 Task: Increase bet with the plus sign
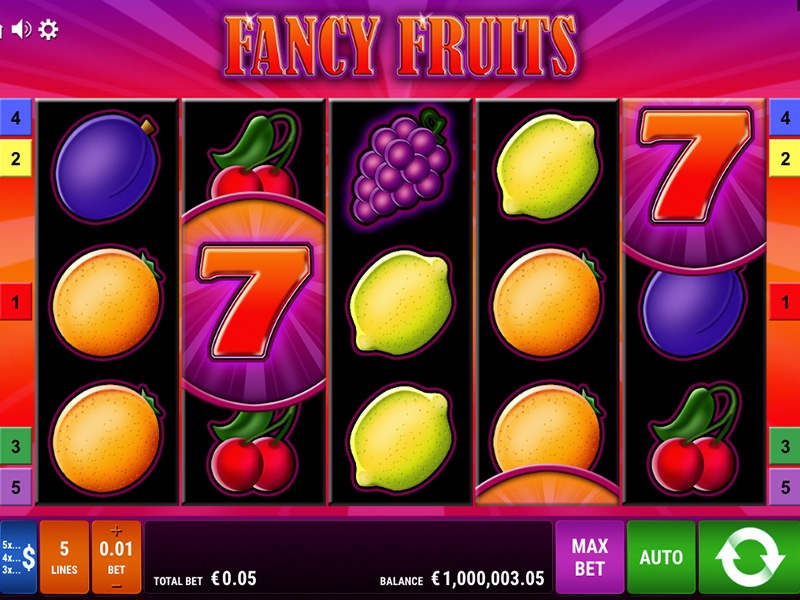click(x=116, y=531)
